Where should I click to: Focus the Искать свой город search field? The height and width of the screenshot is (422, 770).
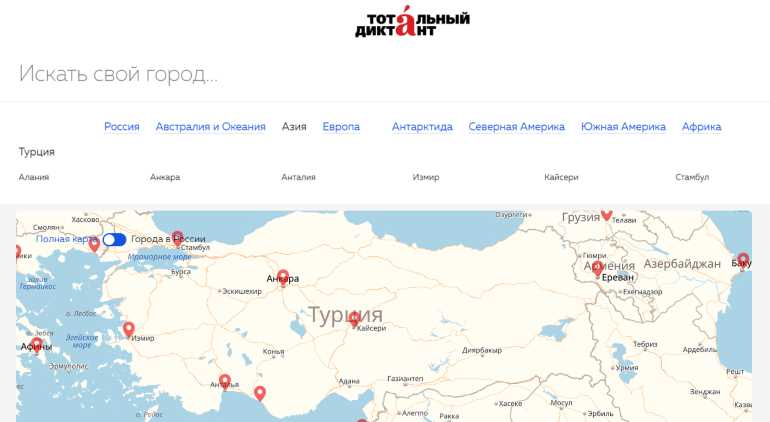(x=300, y=74)
